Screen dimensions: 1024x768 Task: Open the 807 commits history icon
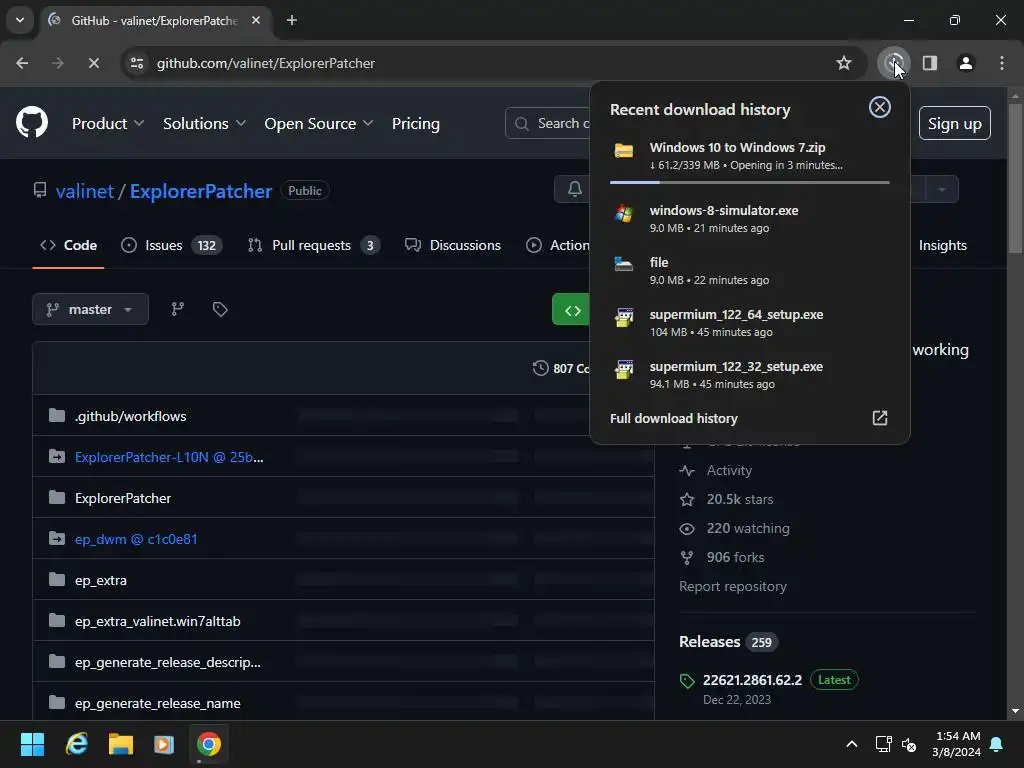[x=540, y=368]
